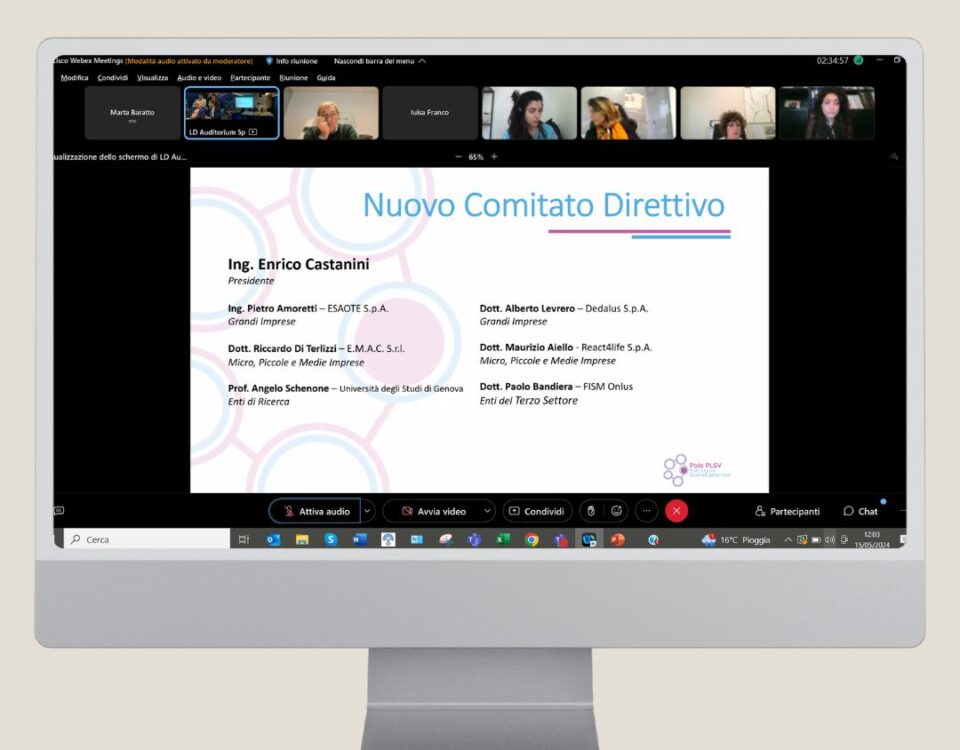This screenshot has height=750, width=960.
Task: Click the name Ing. Enrico Castanini
Action: (298, 264)
